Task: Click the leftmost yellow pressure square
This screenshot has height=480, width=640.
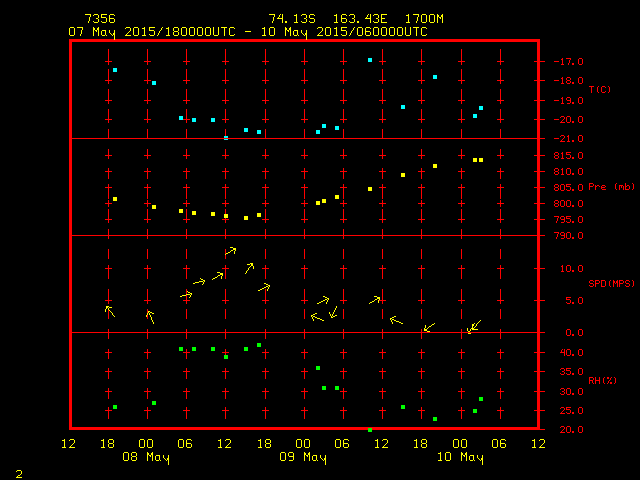Action: [115, 199]
